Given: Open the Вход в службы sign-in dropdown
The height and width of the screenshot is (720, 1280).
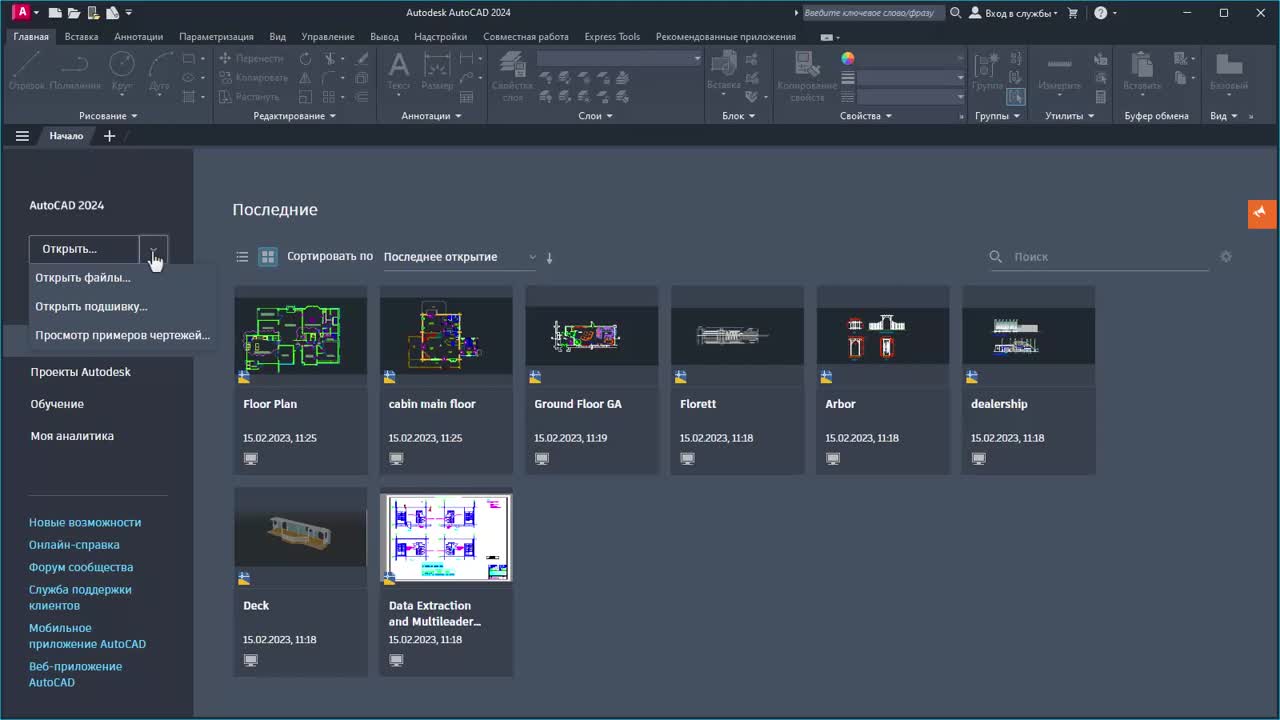Looking at the screenshot, I should [1014, 13].
